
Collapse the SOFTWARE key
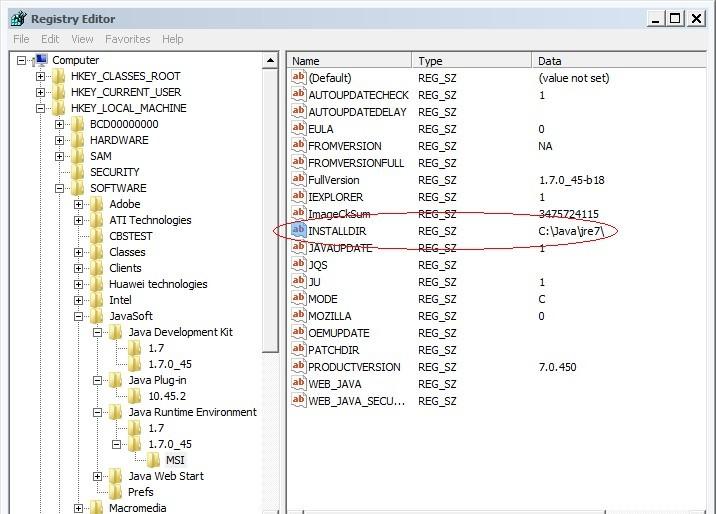pyautogui.click(x=59, y=188)
